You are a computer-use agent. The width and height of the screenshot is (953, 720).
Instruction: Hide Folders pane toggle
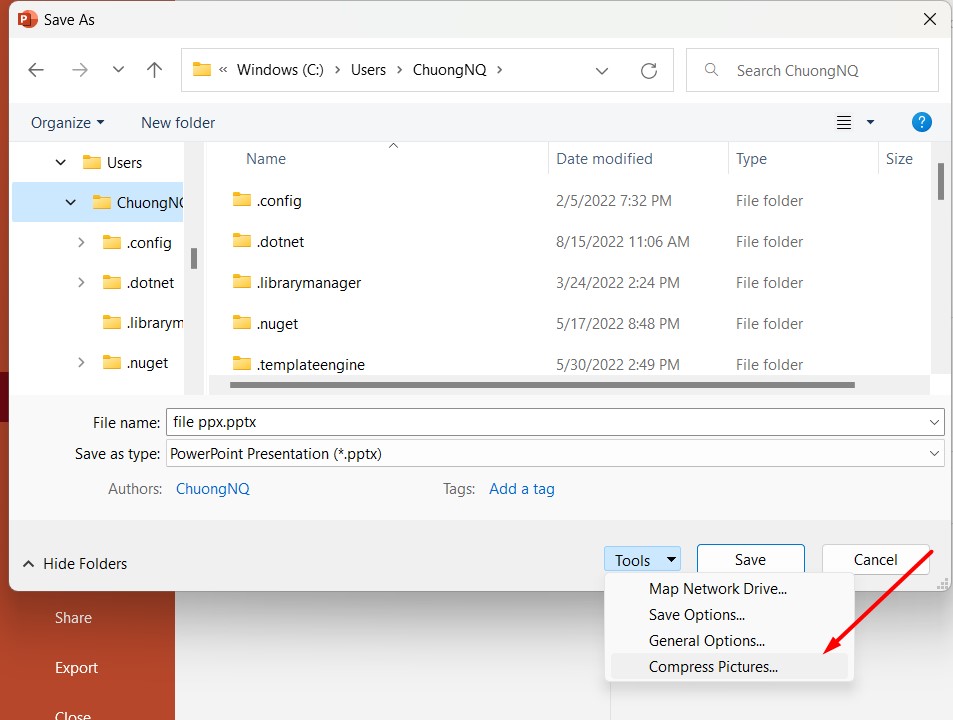(x=75, y=564)
